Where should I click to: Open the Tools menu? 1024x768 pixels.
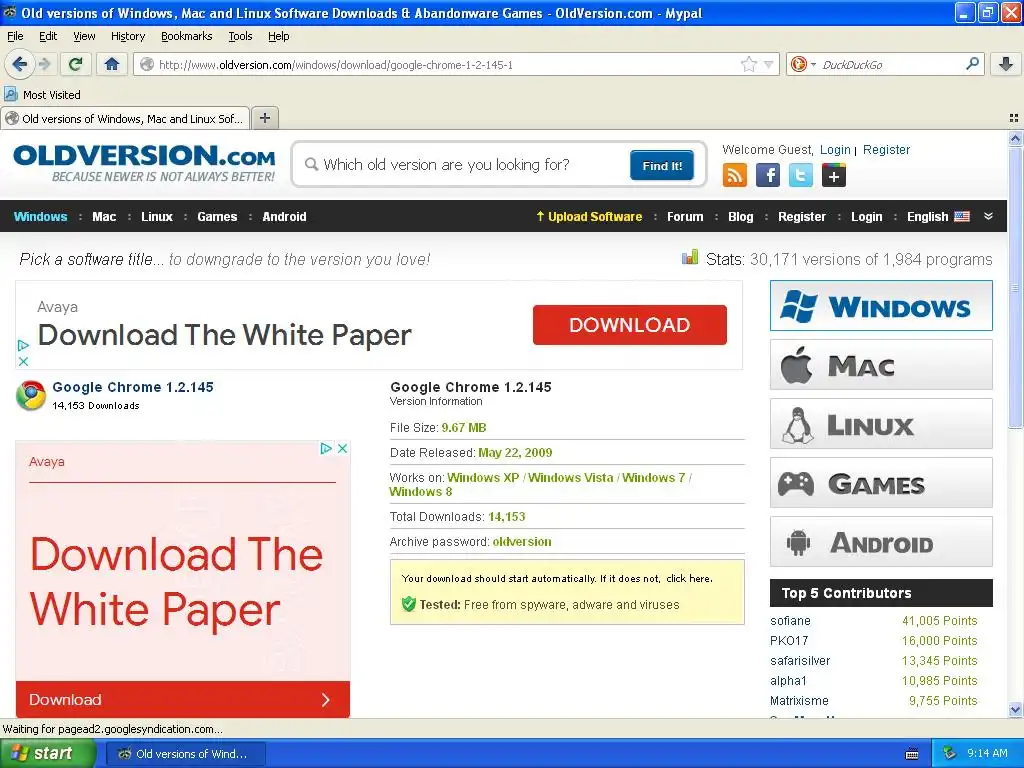pos(240,36)
